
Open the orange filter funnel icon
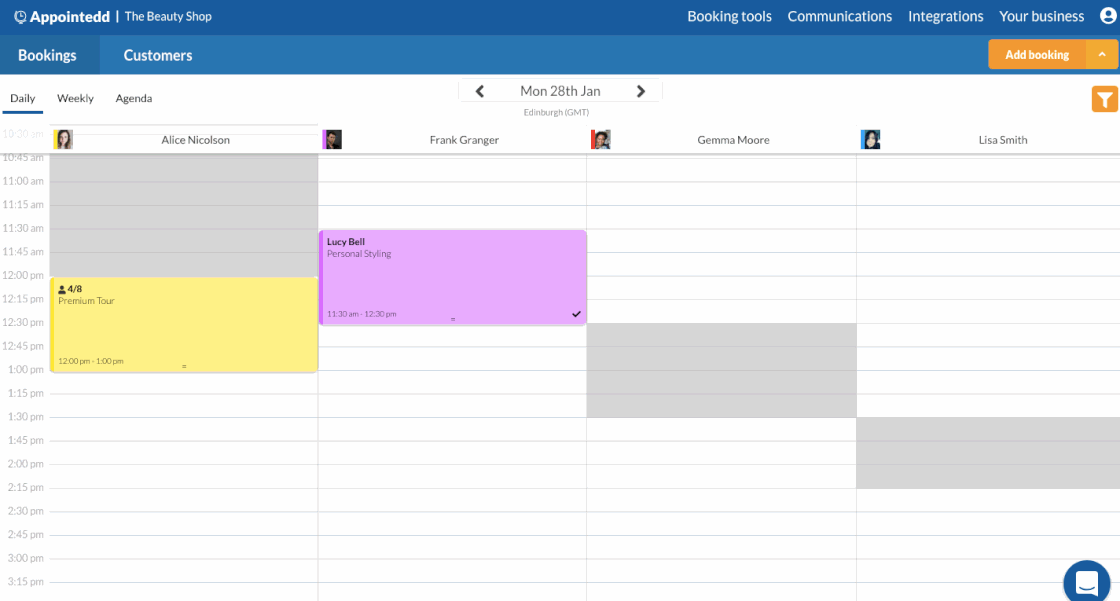(x=1104, y=99)
